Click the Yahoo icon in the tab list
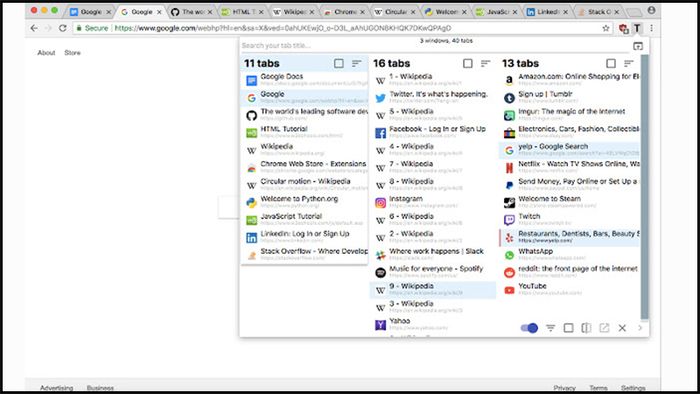This screenshot has width=700, height=394. (380, 325)
